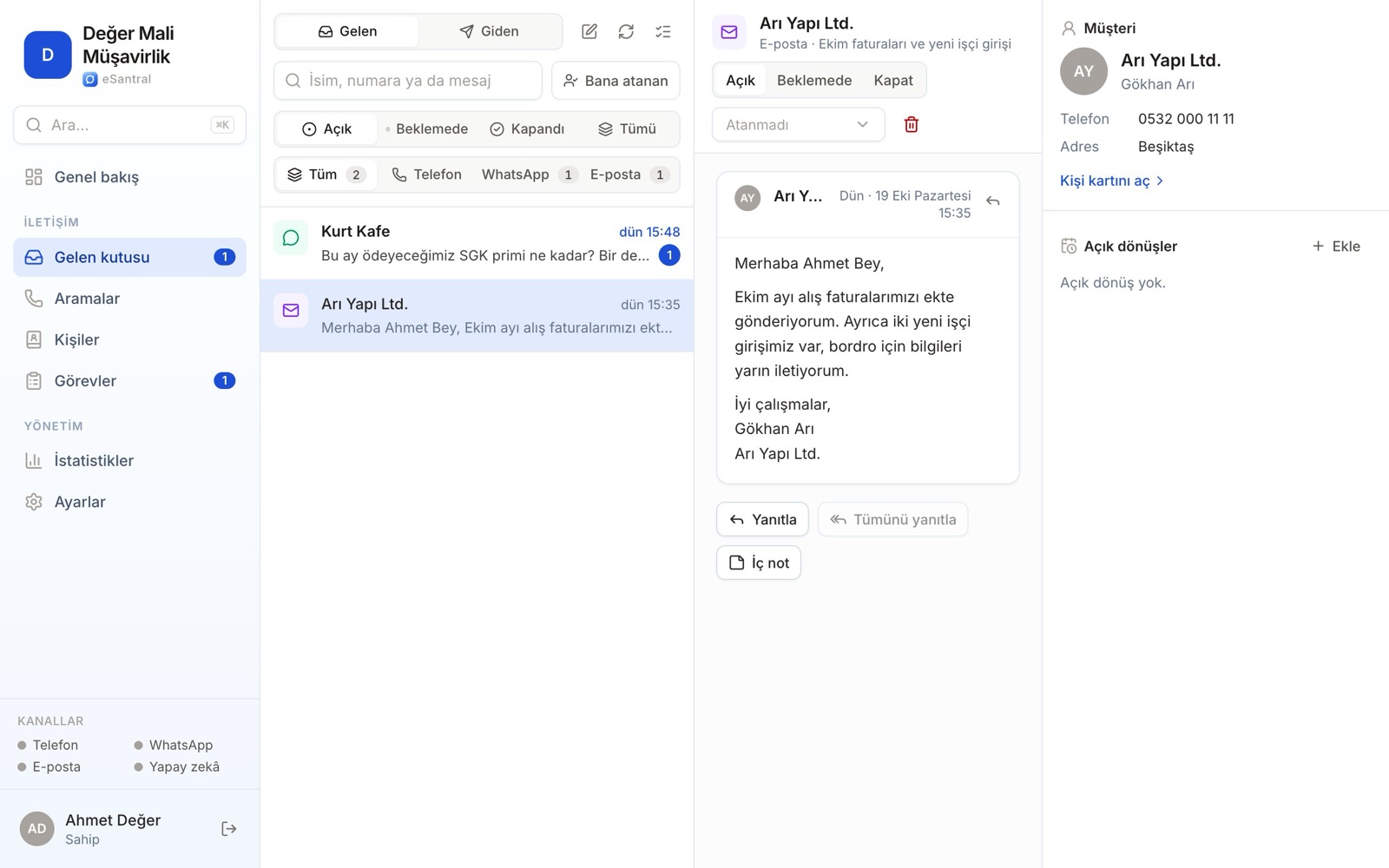The image size is (1389, 868).
Task: Click the bulk select checklist icon
Action: click(663, 31)
